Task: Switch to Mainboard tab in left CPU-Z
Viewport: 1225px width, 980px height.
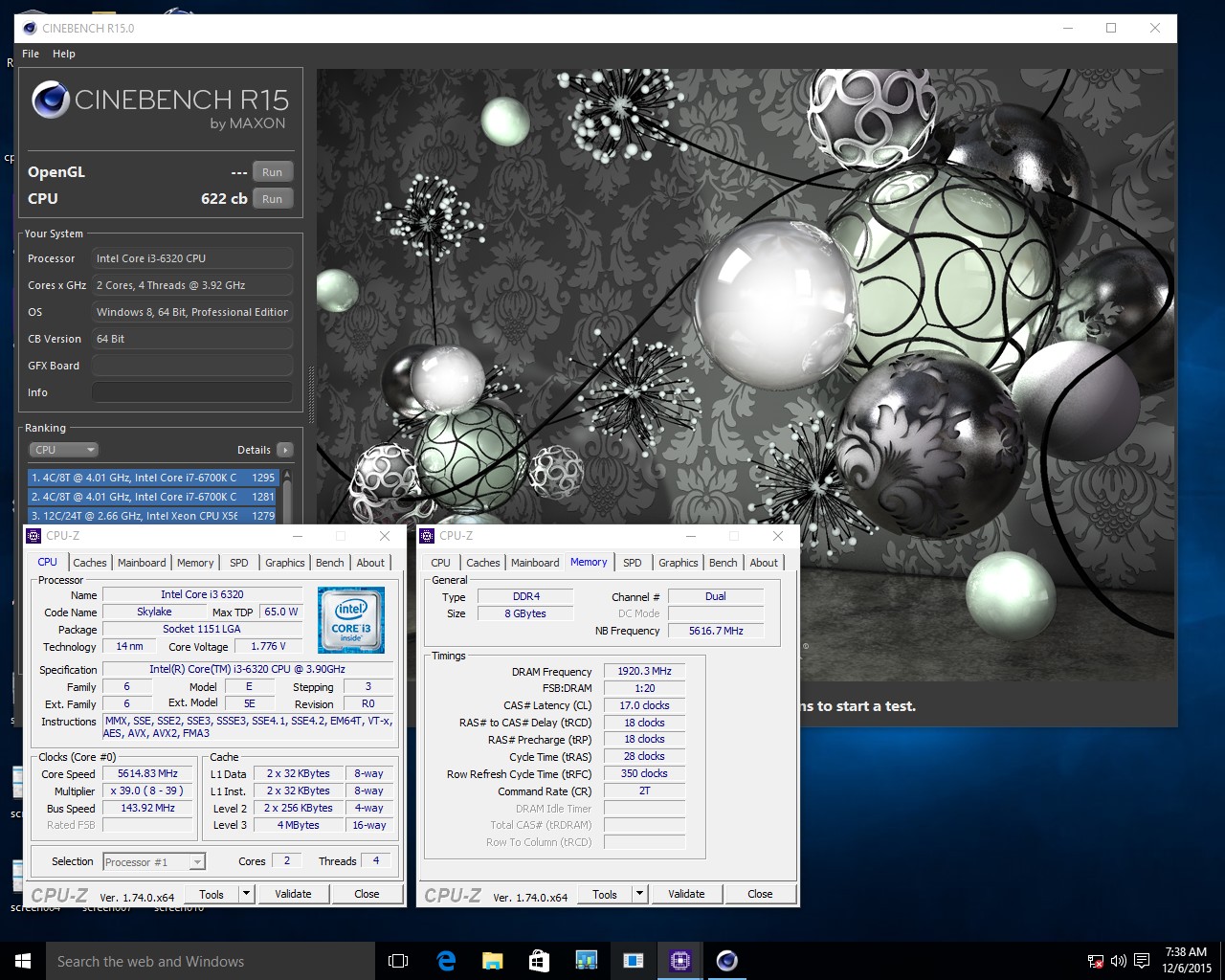Action: [x=142, y=563]
